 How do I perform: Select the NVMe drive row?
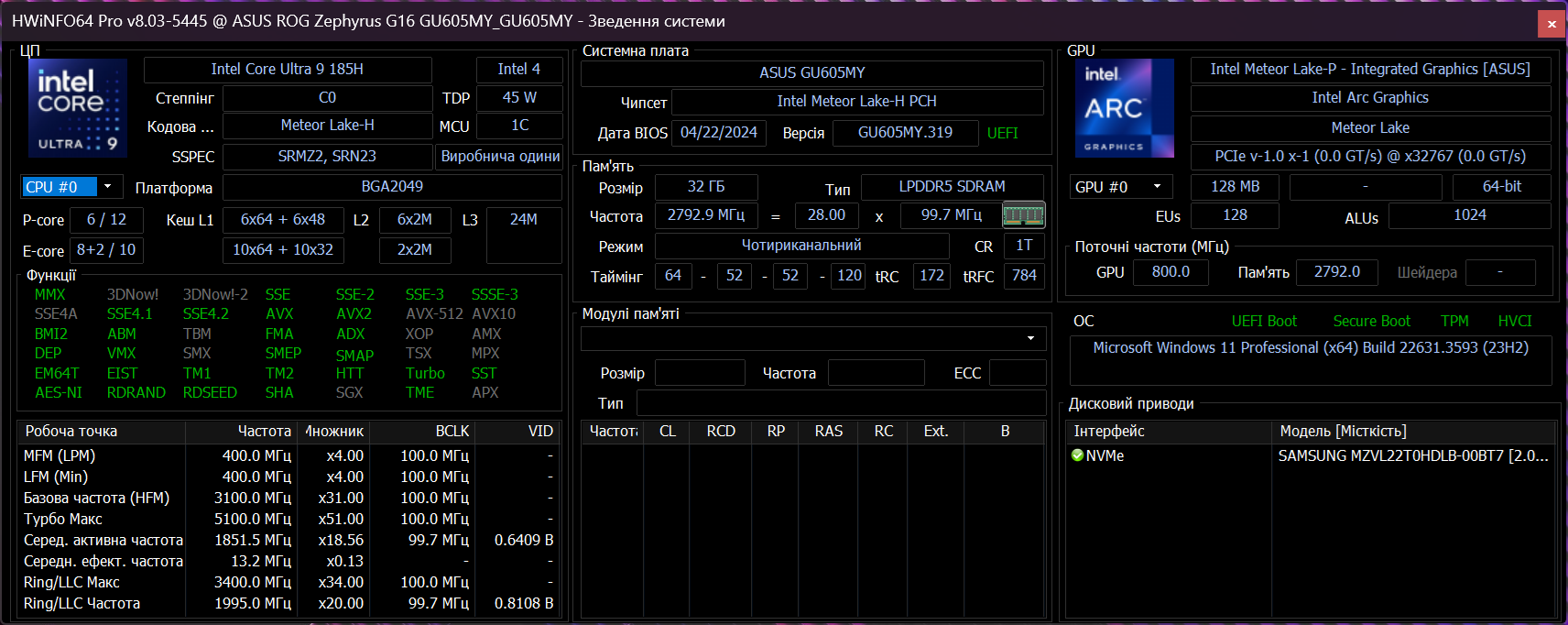pos(1312,455)
